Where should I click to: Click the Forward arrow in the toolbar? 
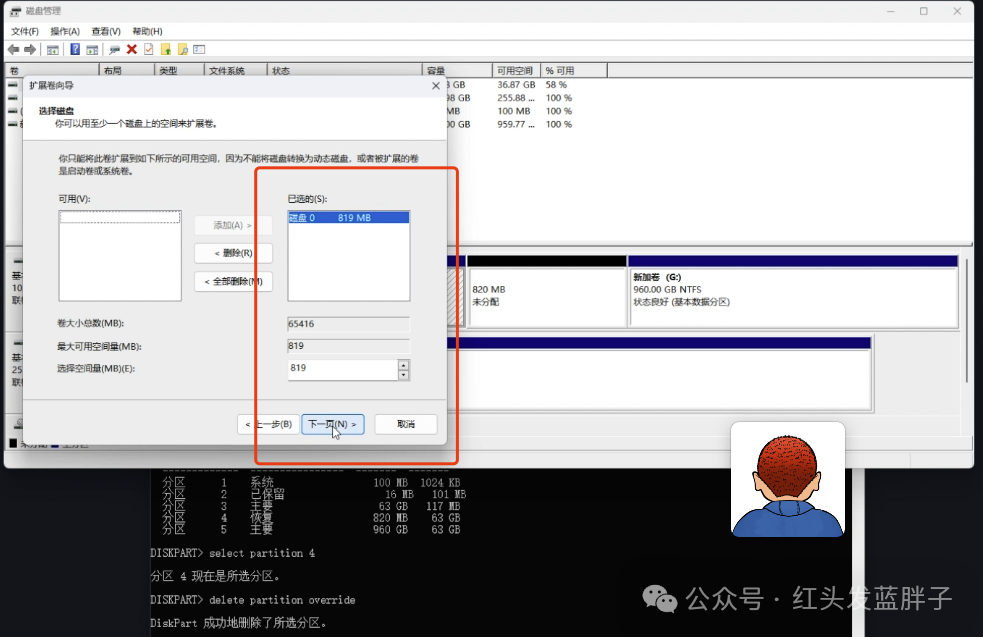click(x=29, y=50)
